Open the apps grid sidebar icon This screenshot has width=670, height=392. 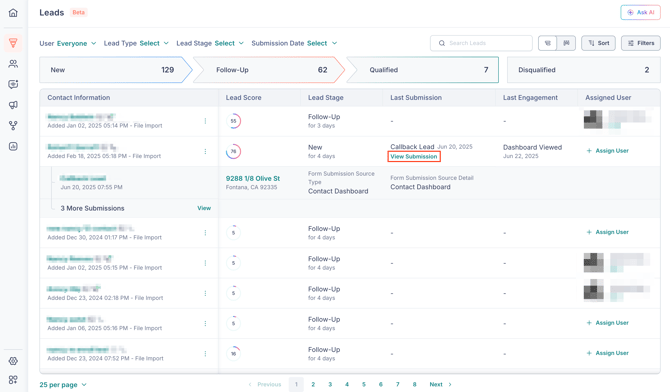tap(13, 380)
